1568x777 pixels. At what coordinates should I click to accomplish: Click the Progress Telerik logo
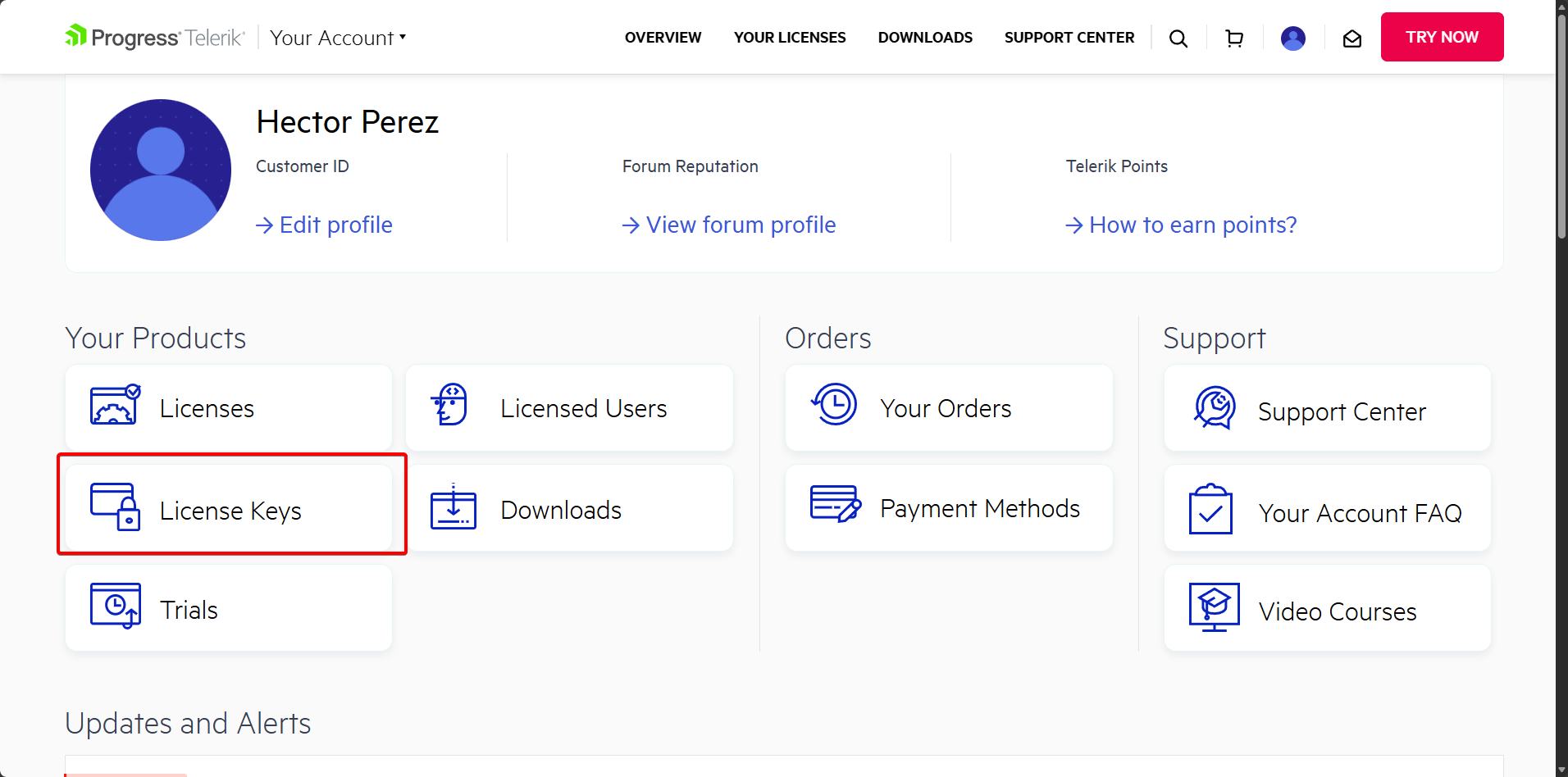click(154, 37)
